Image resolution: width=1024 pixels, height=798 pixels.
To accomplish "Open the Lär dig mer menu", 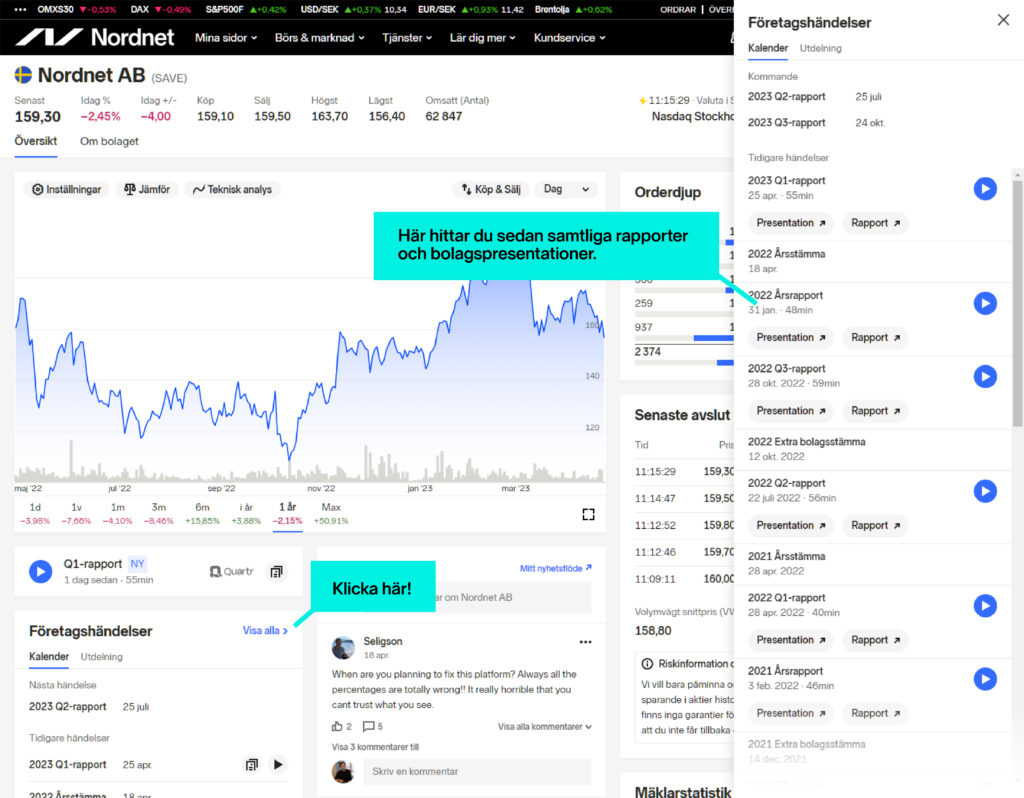I will 483,38.
